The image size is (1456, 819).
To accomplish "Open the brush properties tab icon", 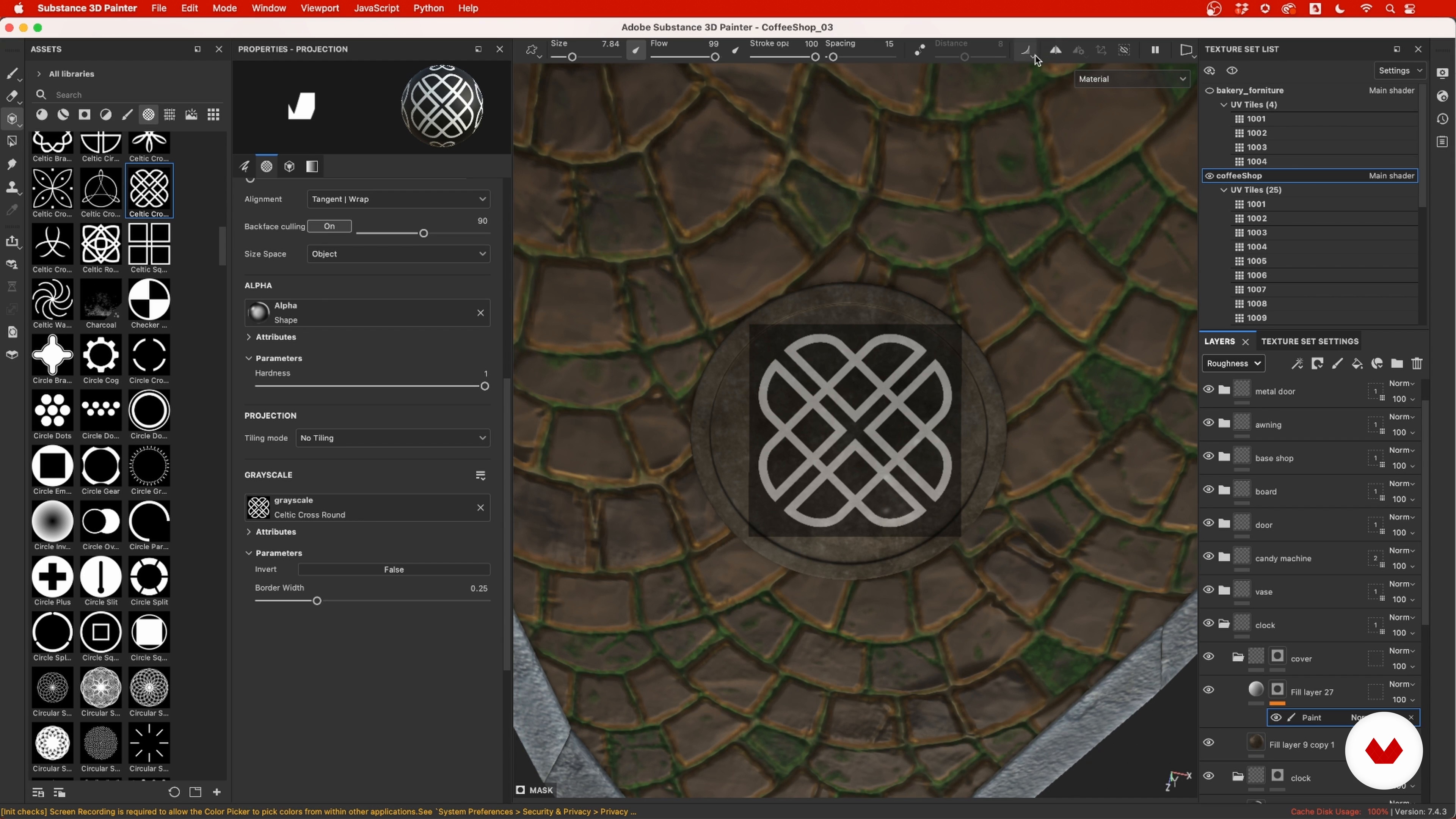I will tap(244, 167).
